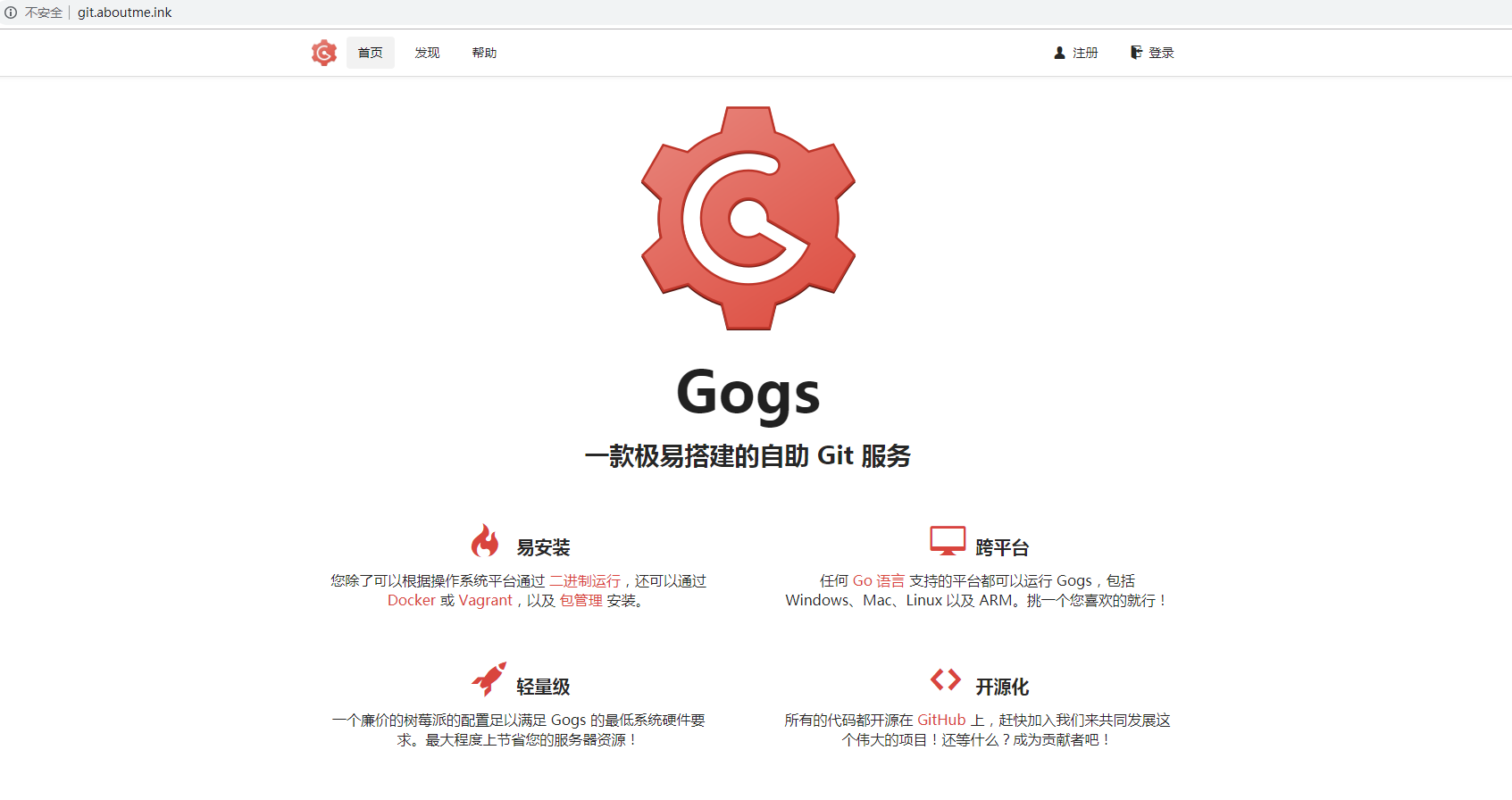The width and height of the screenshot is (1512, 800).
Task: Click the 不安全 security label
Action: pos(44,12)
